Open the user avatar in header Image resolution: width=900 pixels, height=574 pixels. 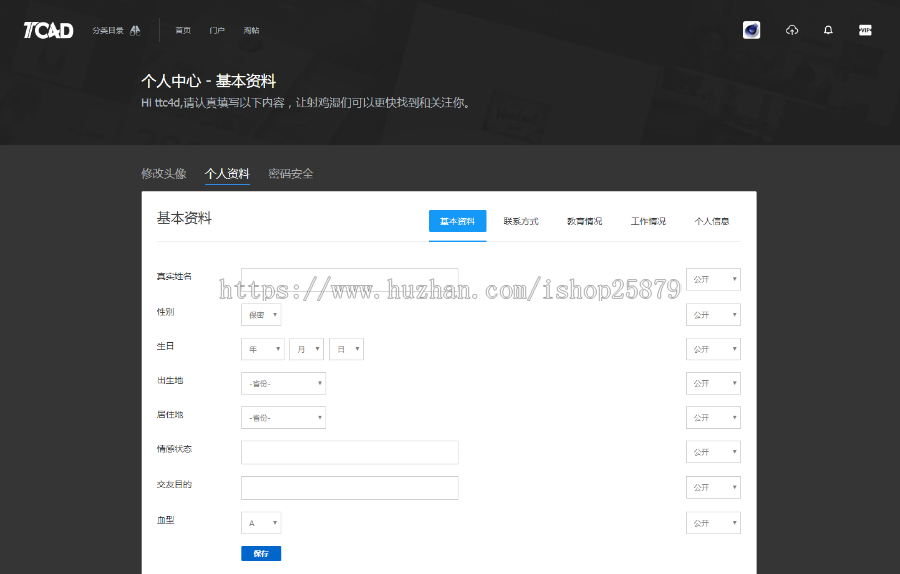(751, 30)
